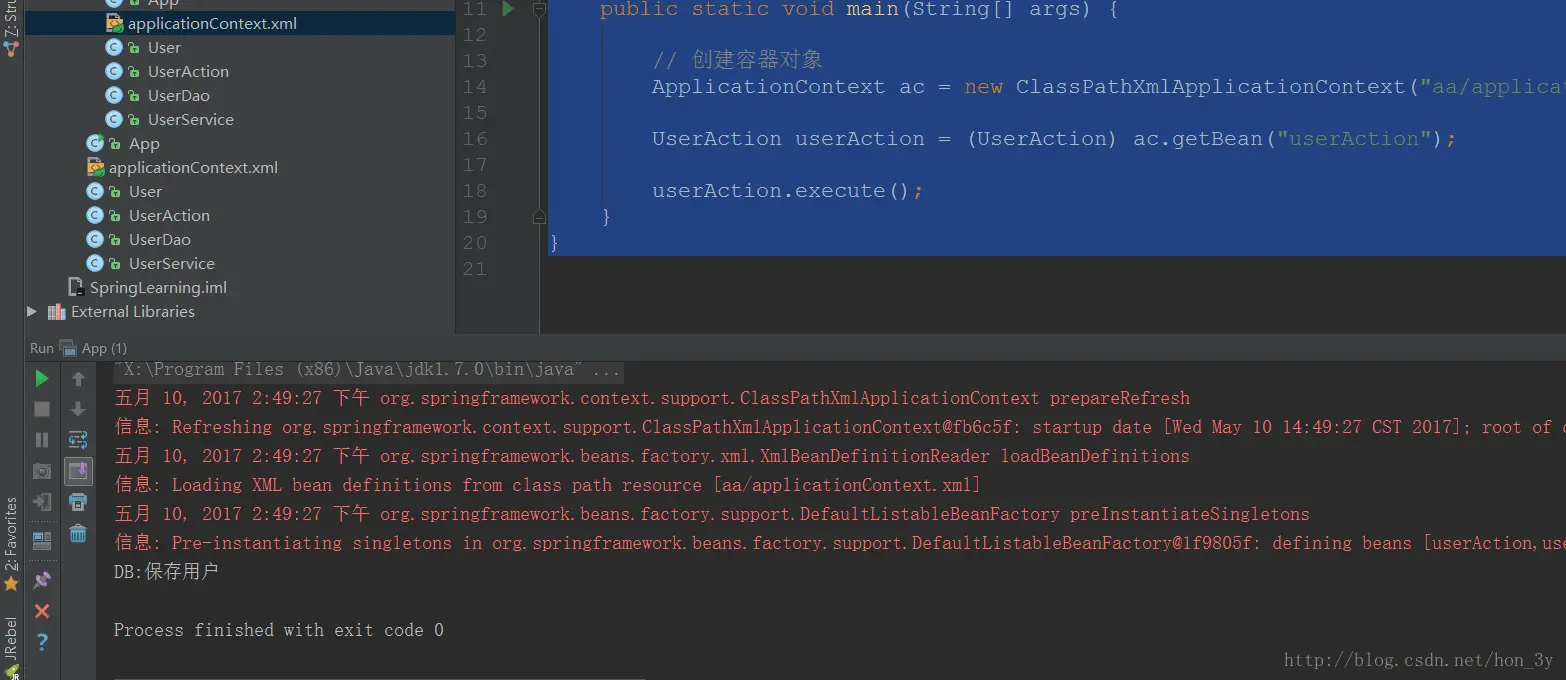
Task: Click the Exit icon in Run toolbar
Action: point(42,502)
